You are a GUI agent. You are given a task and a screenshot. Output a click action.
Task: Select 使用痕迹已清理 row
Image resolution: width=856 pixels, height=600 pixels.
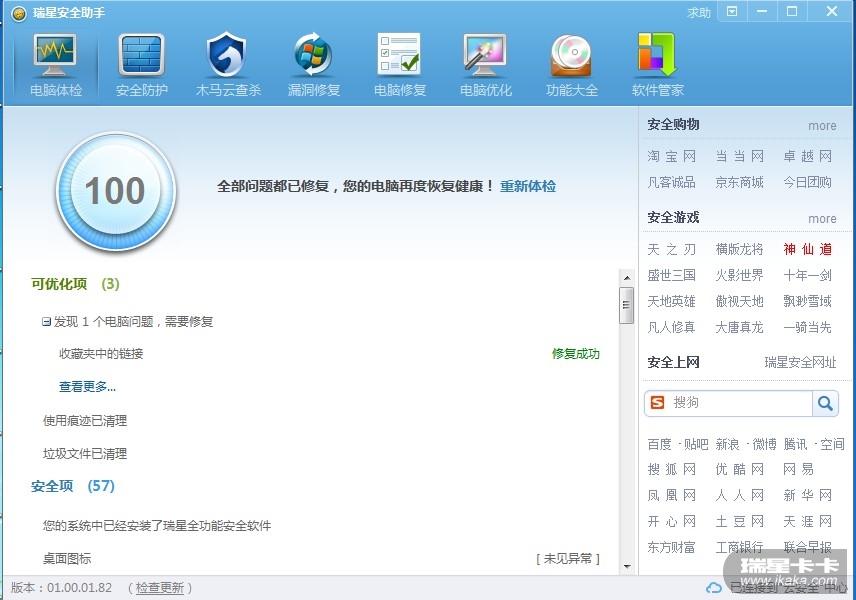point(85,421)
